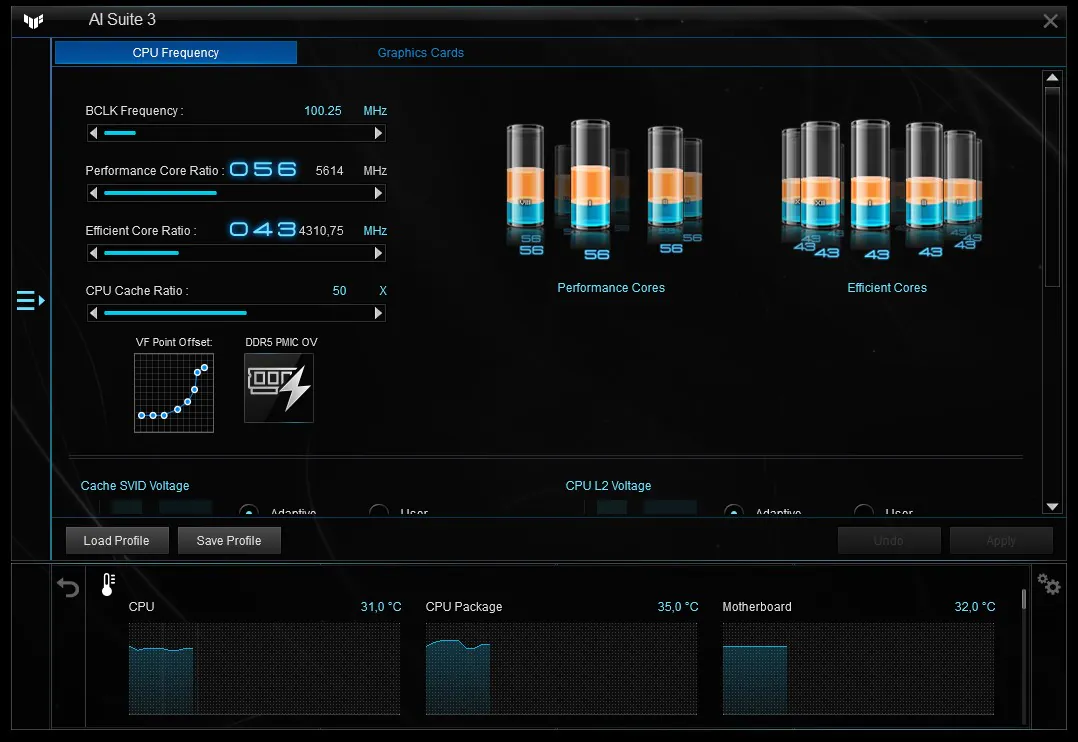Click the Motherboard 32,0 °C reading
This screenshot has height=742, width=1078.
[x=975, y=607]
